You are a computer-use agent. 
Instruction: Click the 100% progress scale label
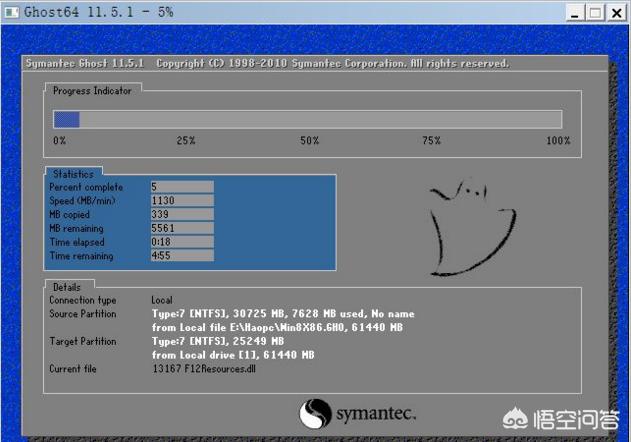(558, 140)
